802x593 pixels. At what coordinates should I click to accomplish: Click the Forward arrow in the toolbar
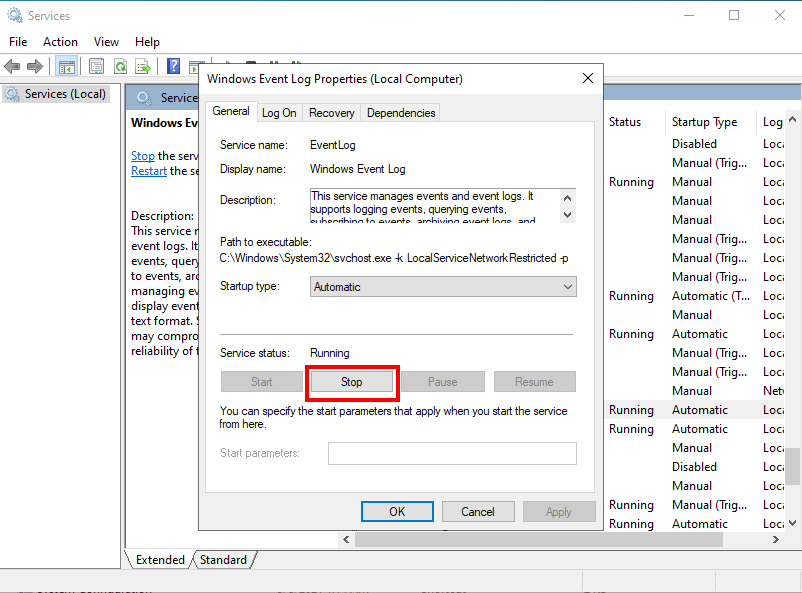click(x=35, y=67)
